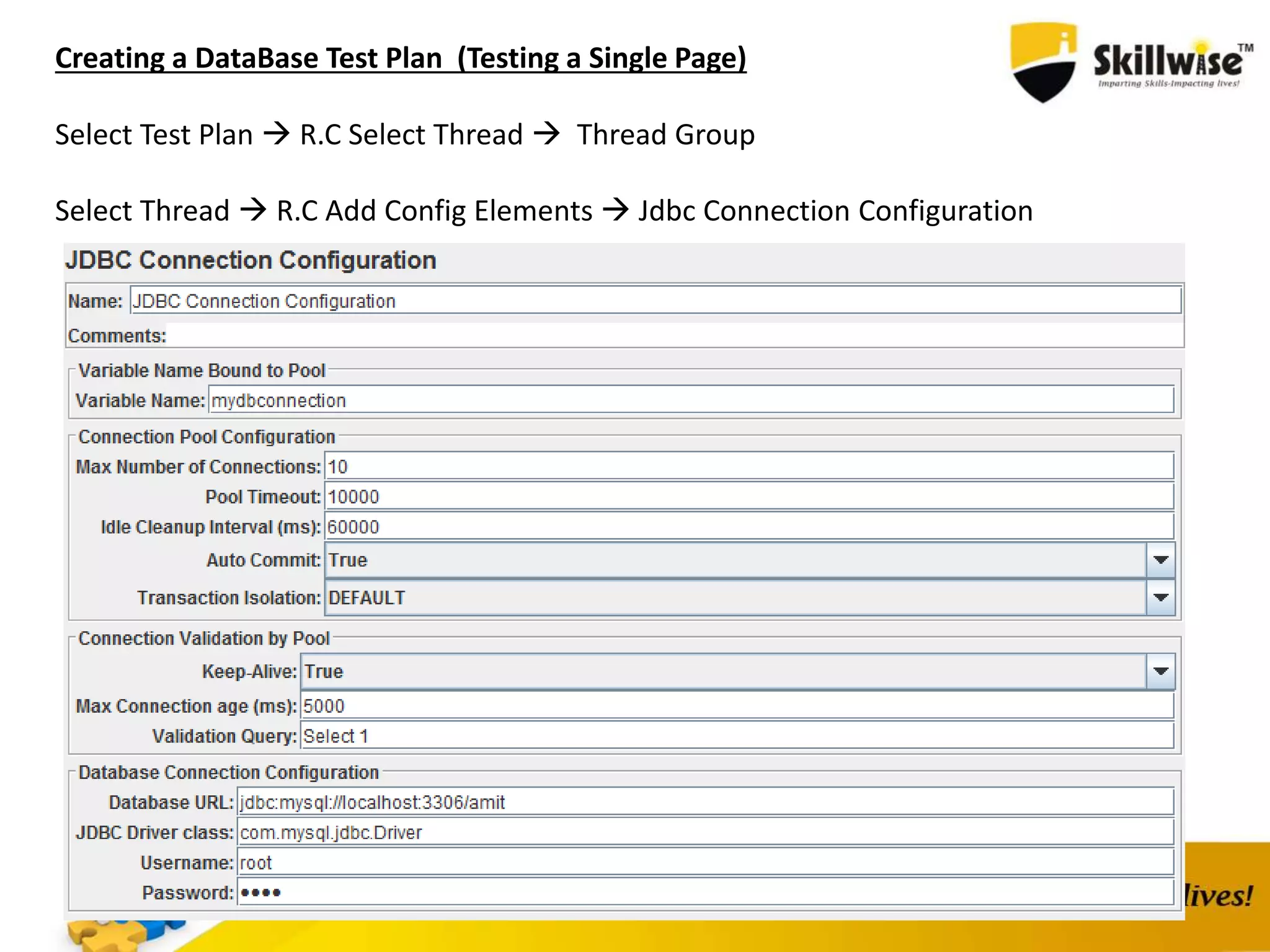Open the Auto Commit dropdown arrow
This screenshot has width=1270, height=952.
pyautogui.click(x=1160, y=560)
